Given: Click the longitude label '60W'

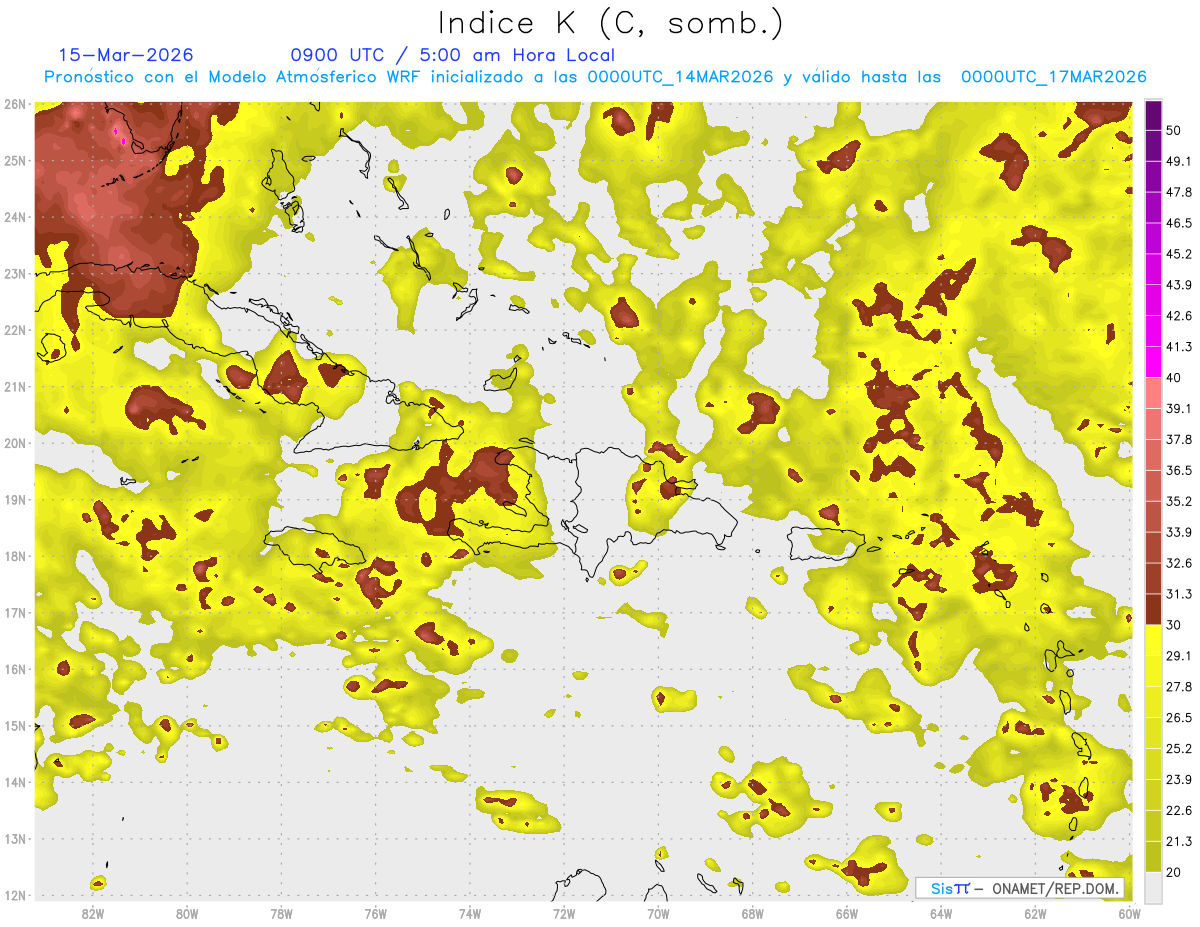Looking at the screenshot, I should coord(1129,913).
